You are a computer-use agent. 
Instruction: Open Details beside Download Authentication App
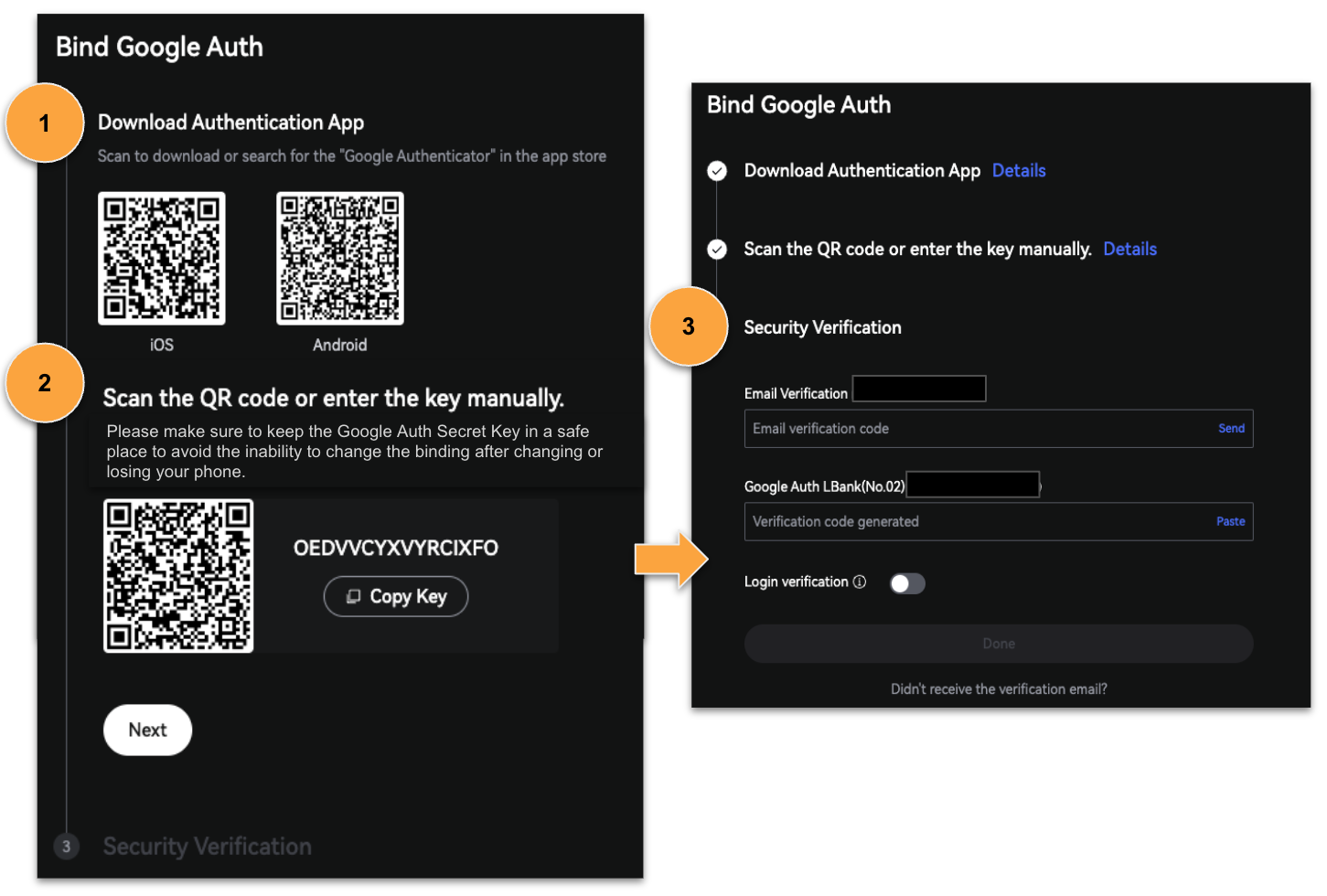coord(1019,170)
